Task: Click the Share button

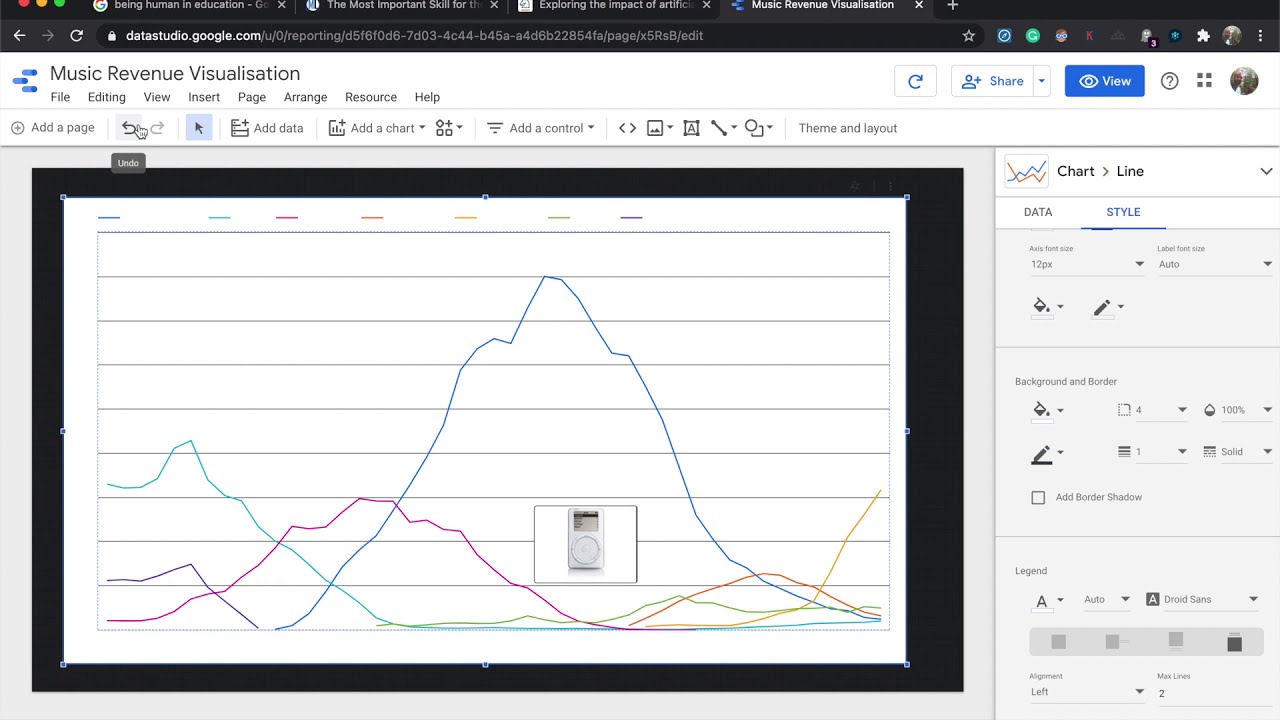Action: 993,81
